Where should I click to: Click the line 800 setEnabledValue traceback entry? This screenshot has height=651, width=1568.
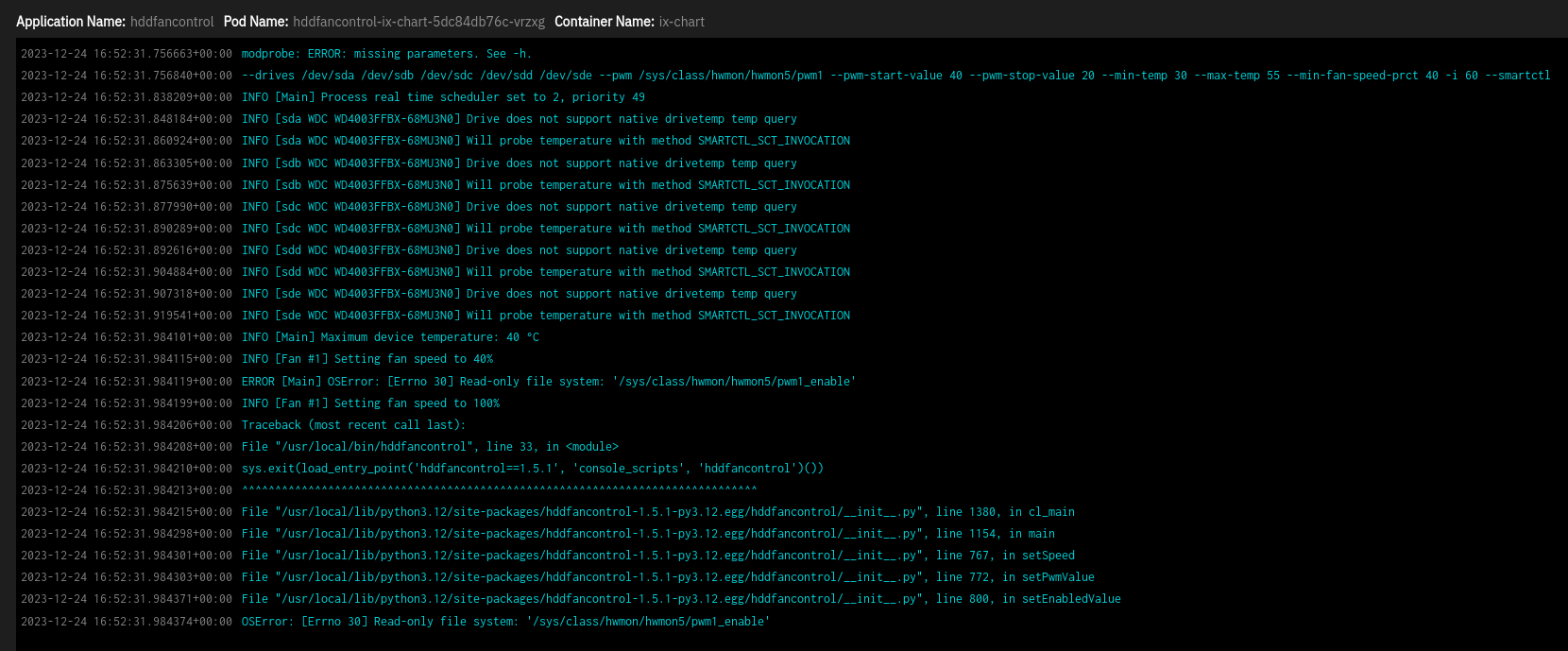680,599
